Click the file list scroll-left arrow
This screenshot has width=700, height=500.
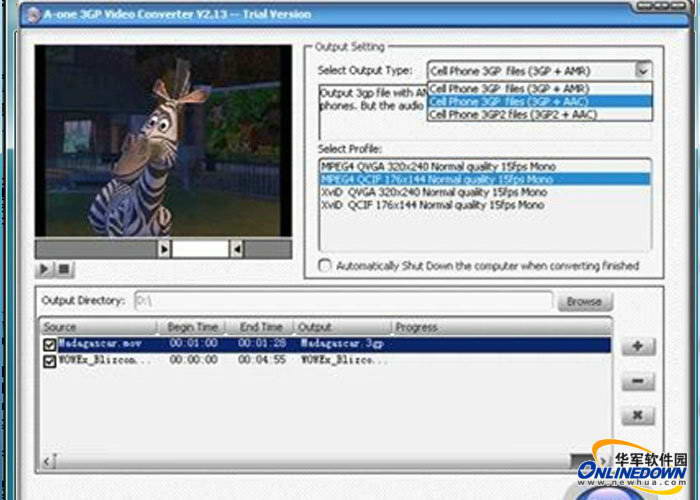point(48,461)
